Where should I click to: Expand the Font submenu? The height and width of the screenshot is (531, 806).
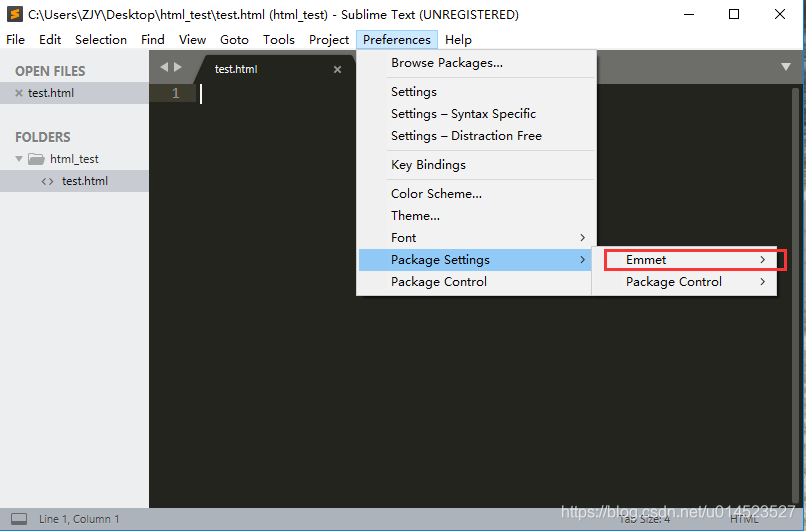point(476,238)
